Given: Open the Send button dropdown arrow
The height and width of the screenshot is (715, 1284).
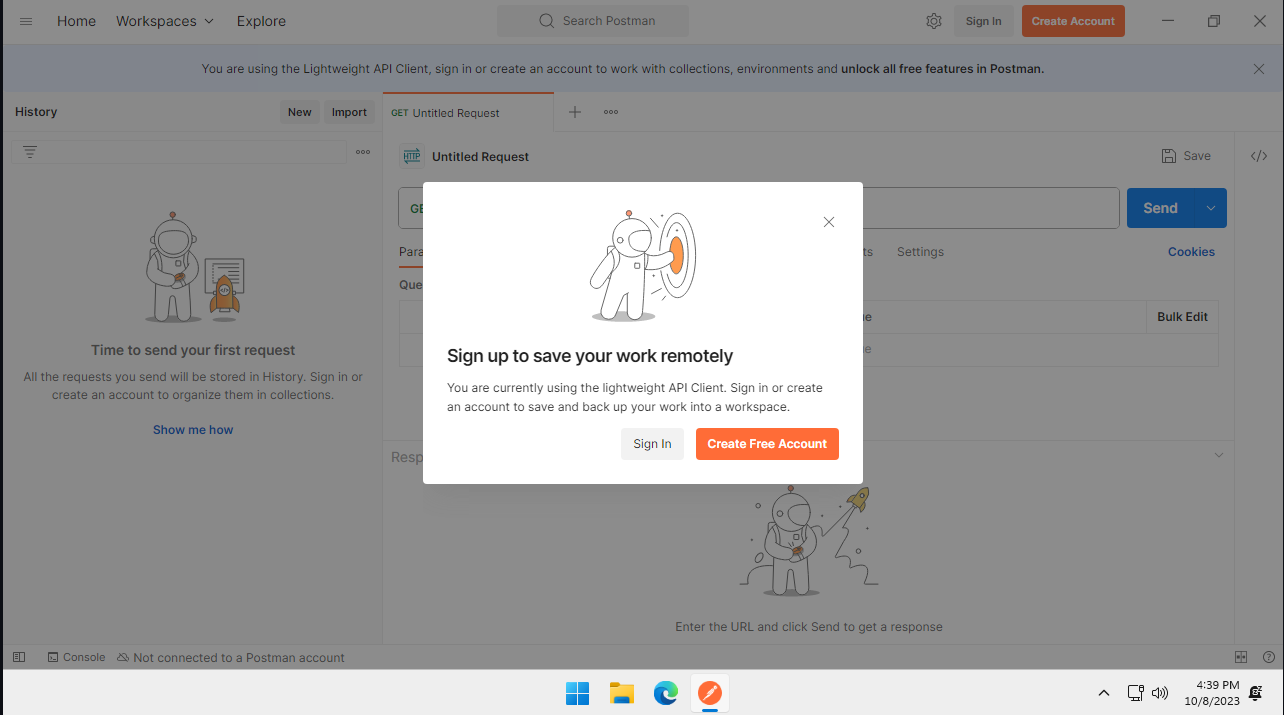Looking at the screenshot, I should pyautogui.click(x=1210, y=208).
